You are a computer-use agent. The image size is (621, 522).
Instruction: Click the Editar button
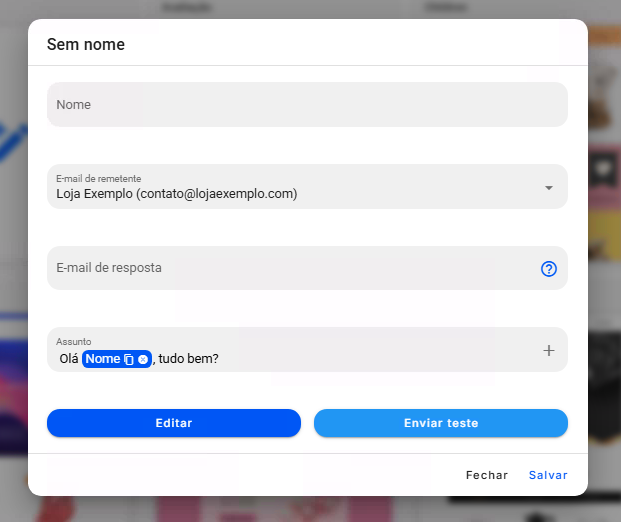click(x=174, y=423)
